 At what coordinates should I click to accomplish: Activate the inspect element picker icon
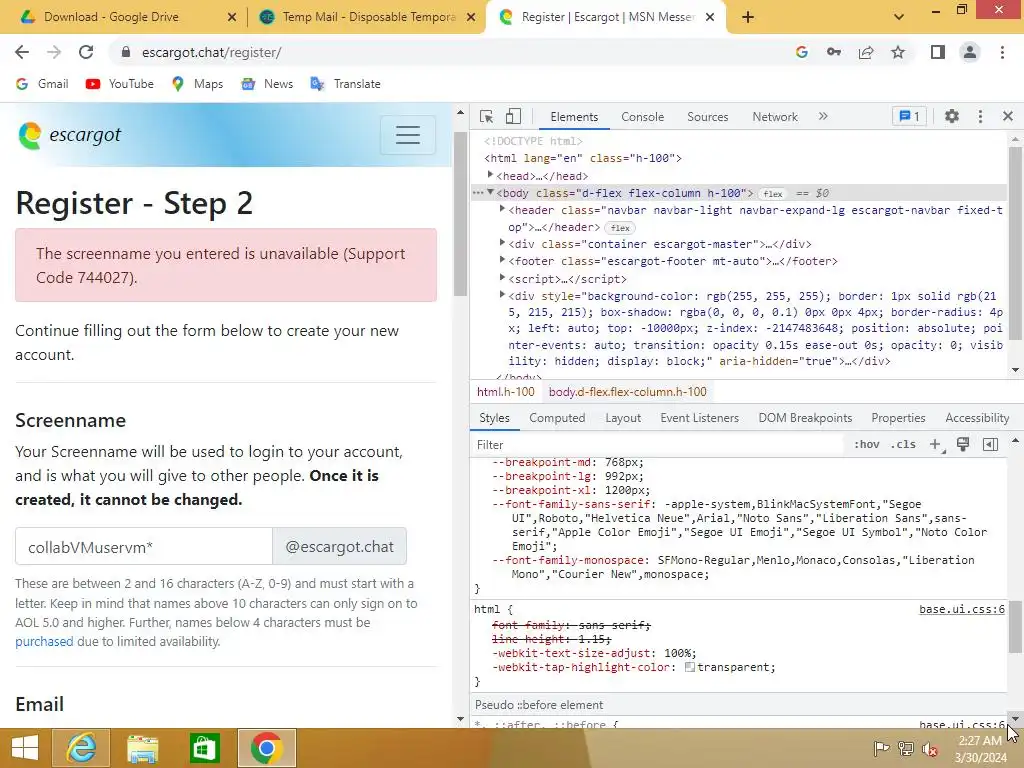(486, 116)
